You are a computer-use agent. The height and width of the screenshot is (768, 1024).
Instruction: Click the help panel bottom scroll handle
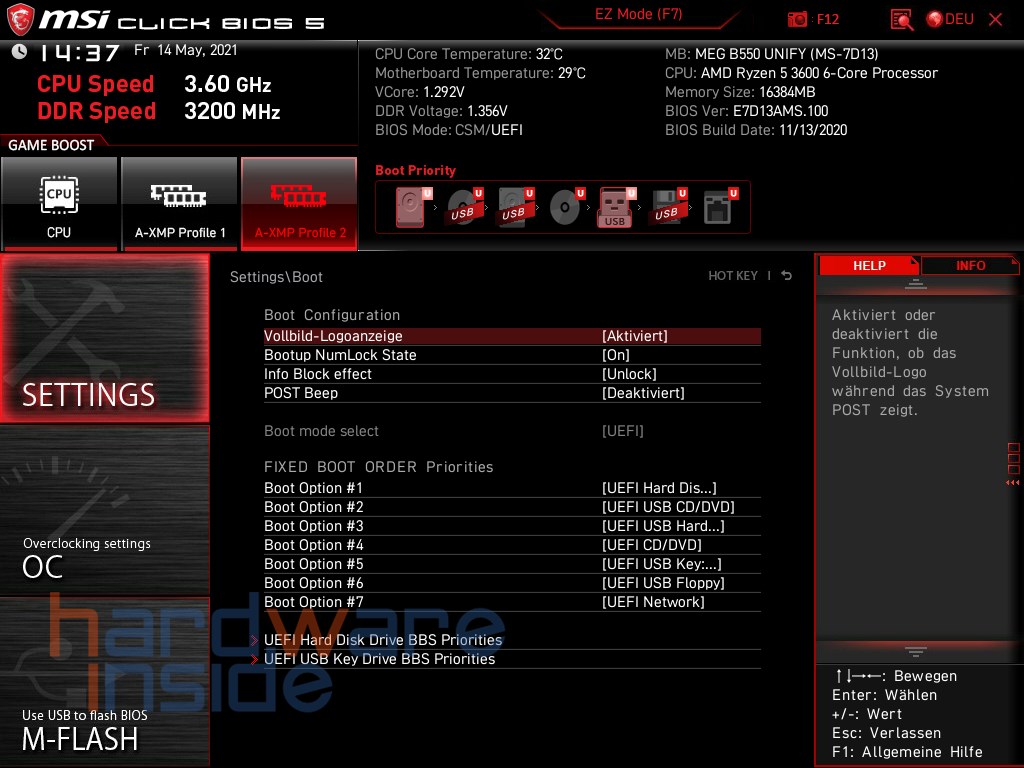(x=916, y=651)
